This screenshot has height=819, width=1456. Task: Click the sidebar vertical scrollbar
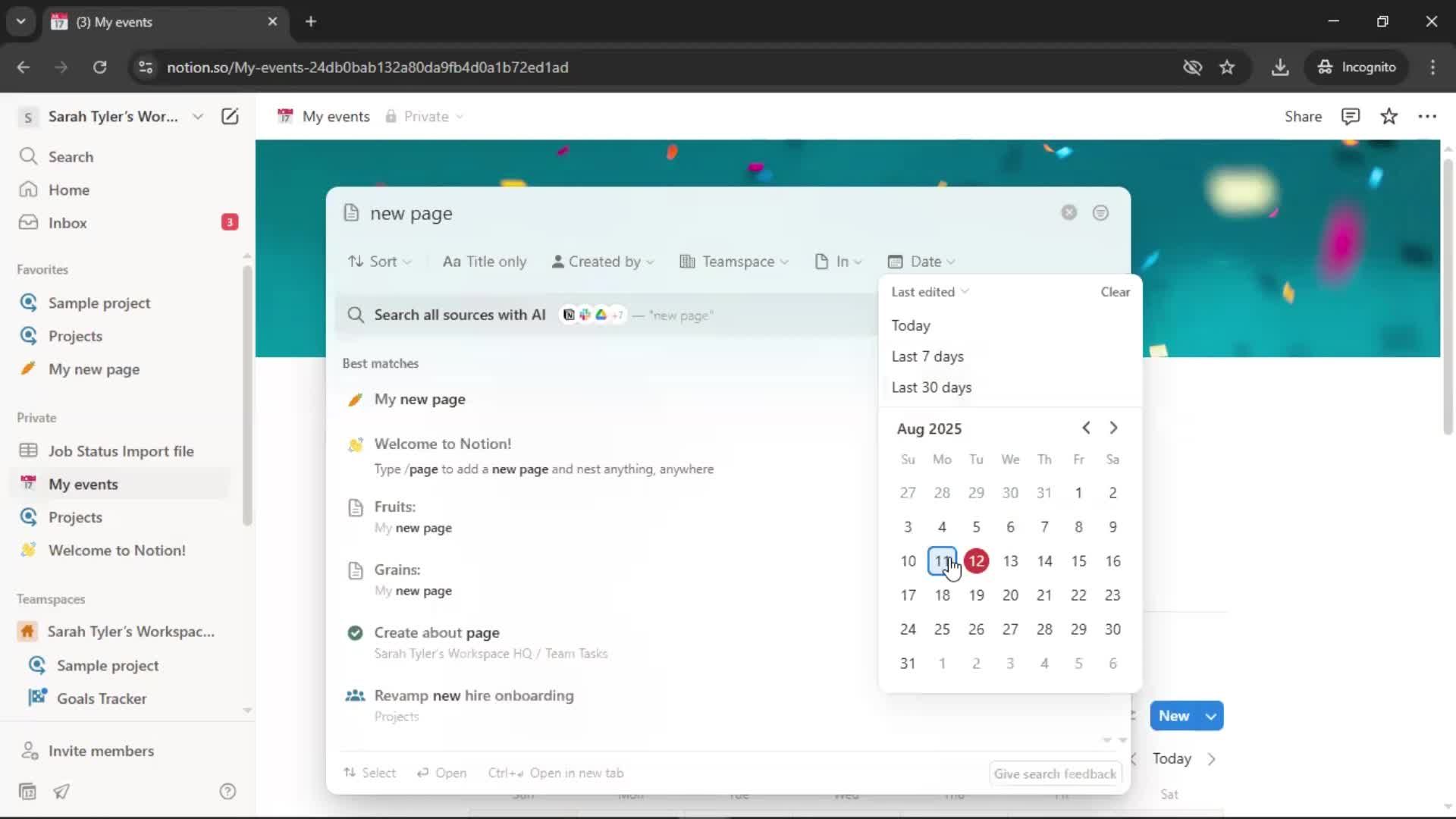(247, 394)
